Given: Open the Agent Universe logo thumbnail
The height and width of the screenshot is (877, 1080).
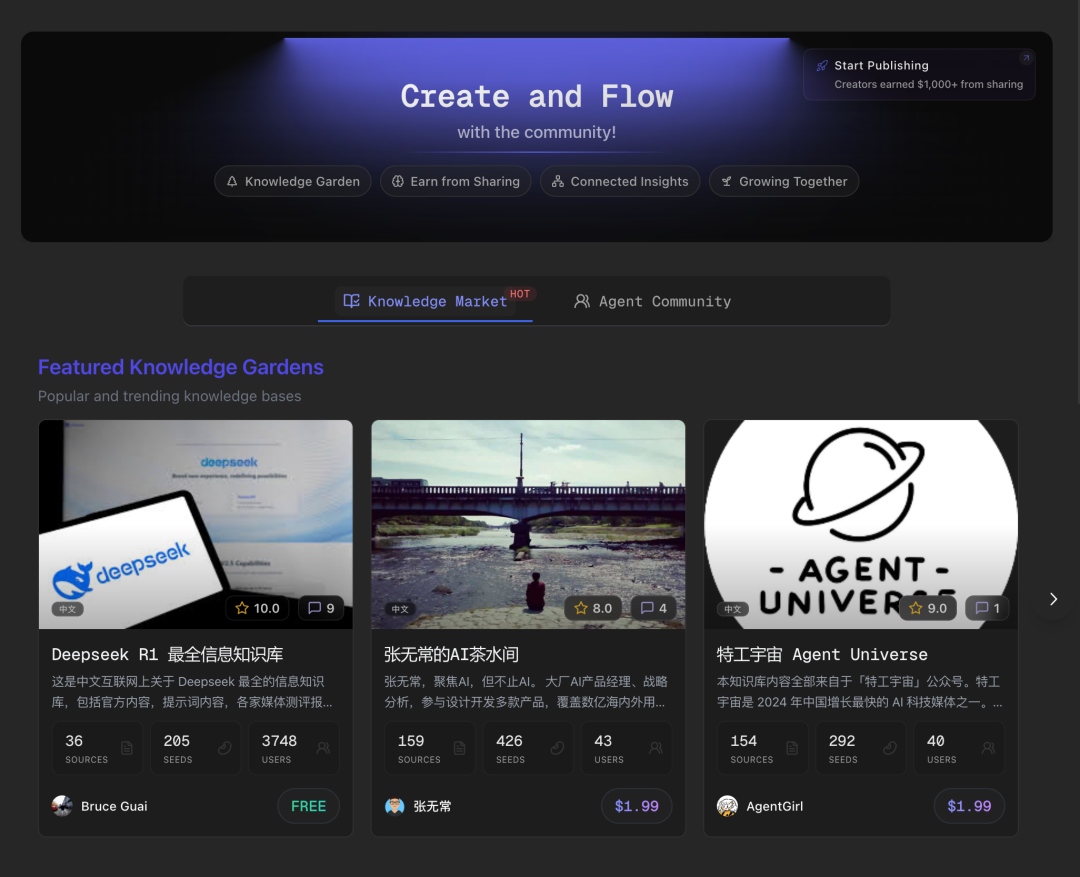Looking at the screenshot, I should (x=861, y=524).
